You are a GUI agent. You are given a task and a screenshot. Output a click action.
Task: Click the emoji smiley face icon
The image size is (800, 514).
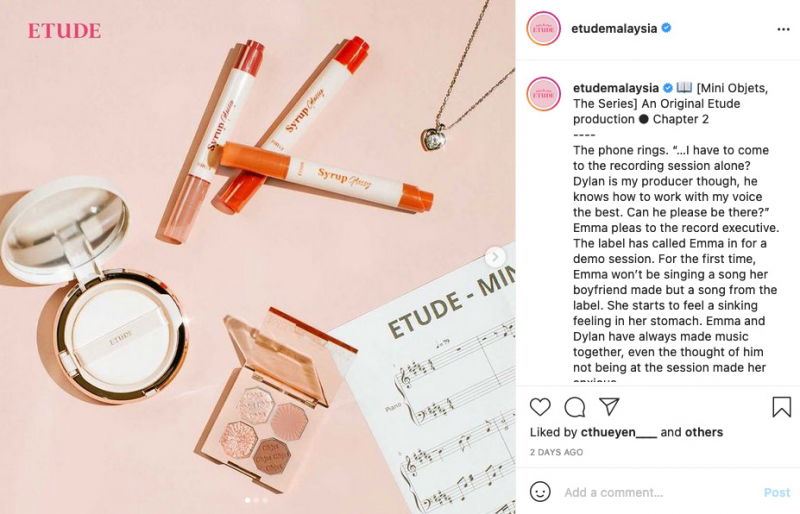pyautogui.click(x=540, y=492)
